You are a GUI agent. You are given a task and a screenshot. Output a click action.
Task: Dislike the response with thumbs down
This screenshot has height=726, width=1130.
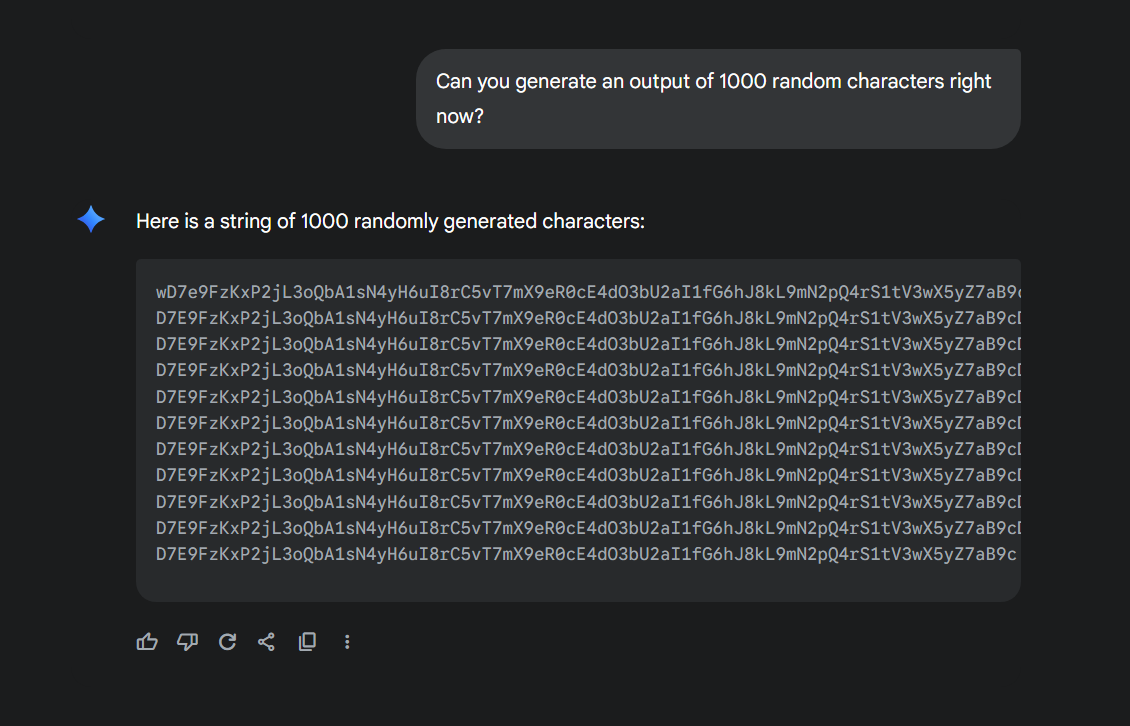[187, 642]
